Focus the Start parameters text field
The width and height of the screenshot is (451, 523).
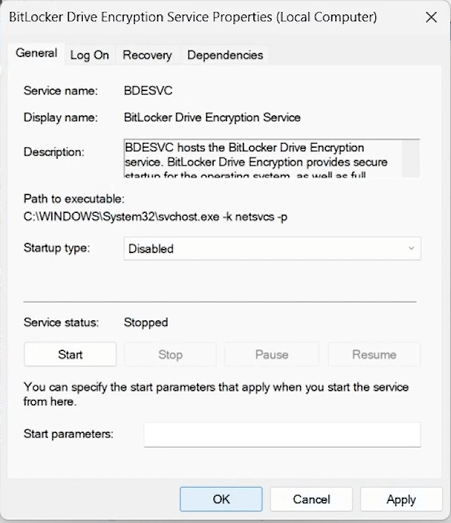click(282, 435)
